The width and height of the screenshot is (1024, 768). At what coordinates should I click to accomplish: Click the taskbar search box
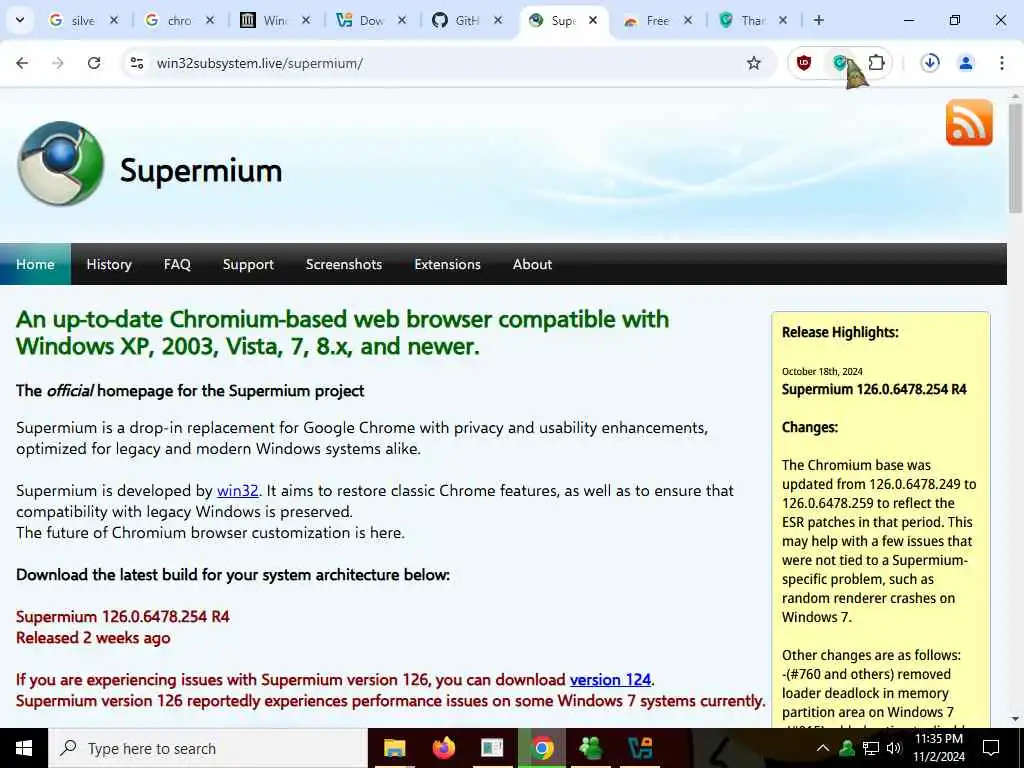(208, 748)
